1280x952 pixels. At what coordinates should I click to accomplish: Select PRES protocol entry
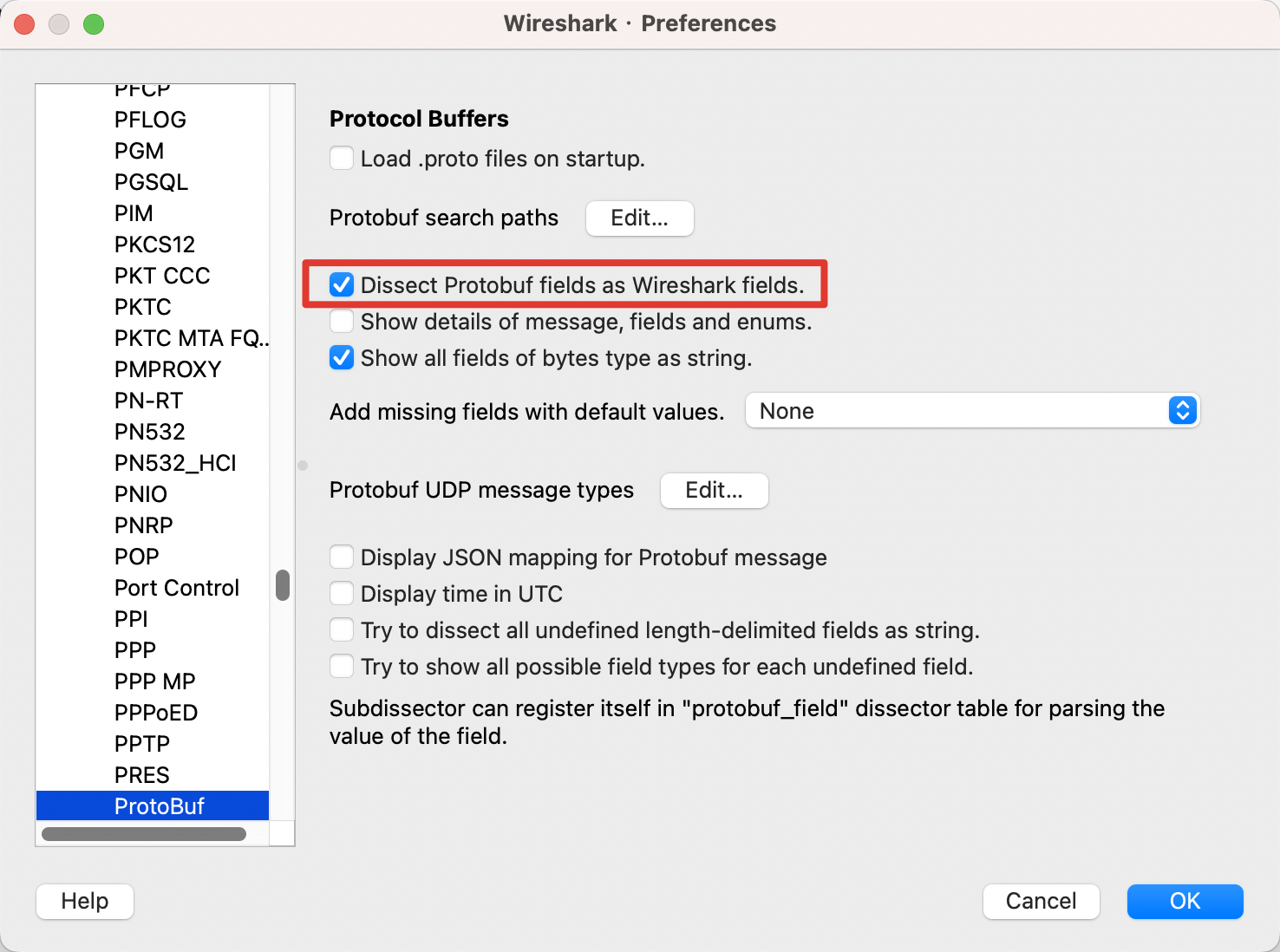click(x=153, y=775)
